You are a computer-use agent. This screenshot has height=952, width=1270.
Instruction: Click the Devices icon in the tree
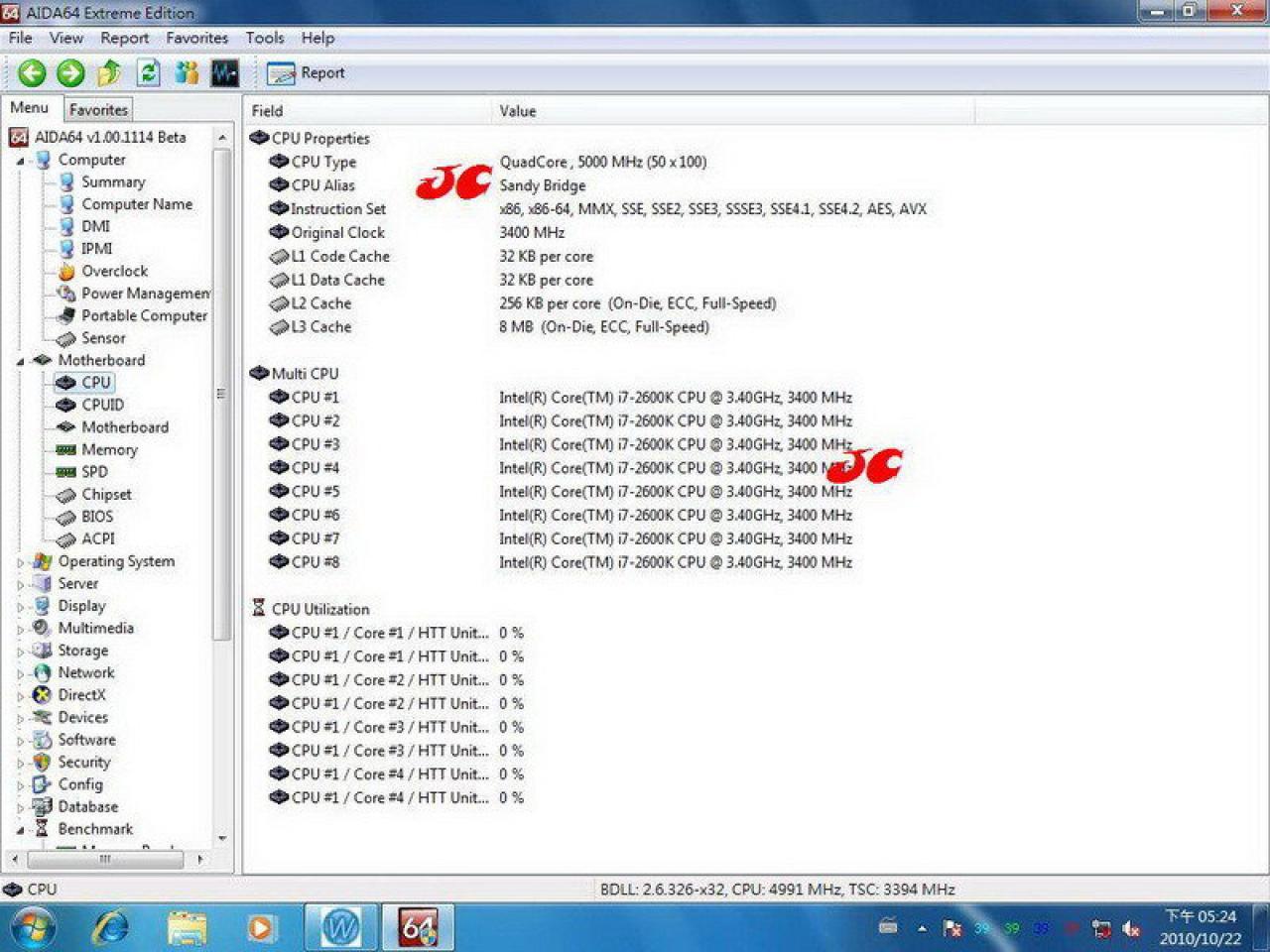(42, 718)
